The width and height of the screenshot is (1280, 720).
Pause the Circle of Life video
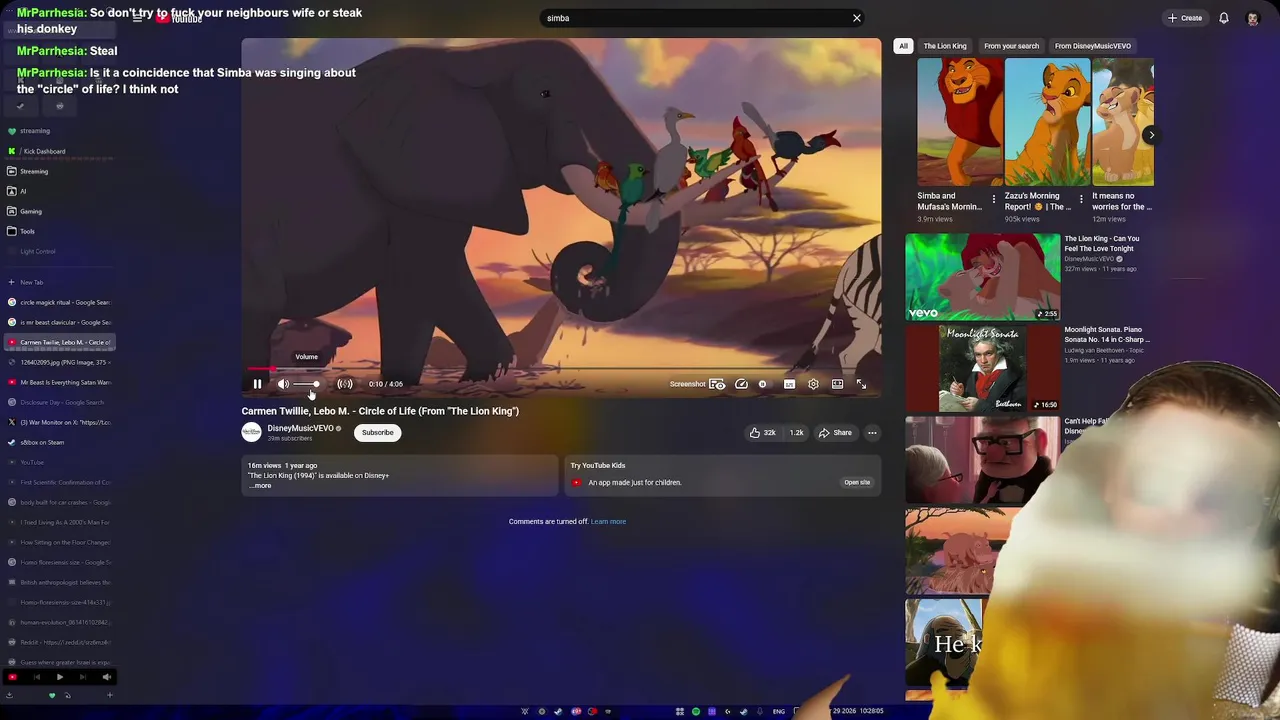(257, 384)
